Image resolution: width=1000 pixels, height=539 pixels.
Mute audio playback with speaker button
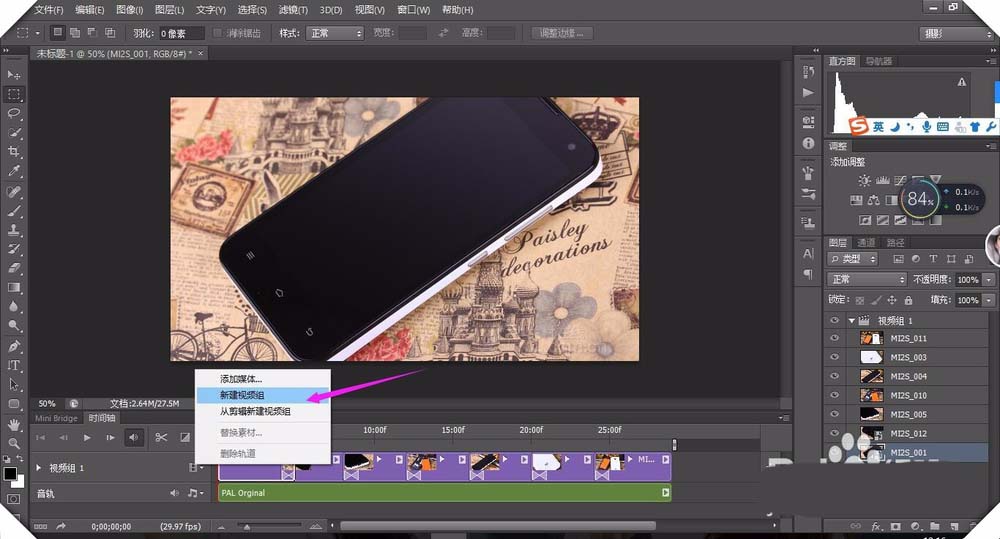(x=134, y=437)
